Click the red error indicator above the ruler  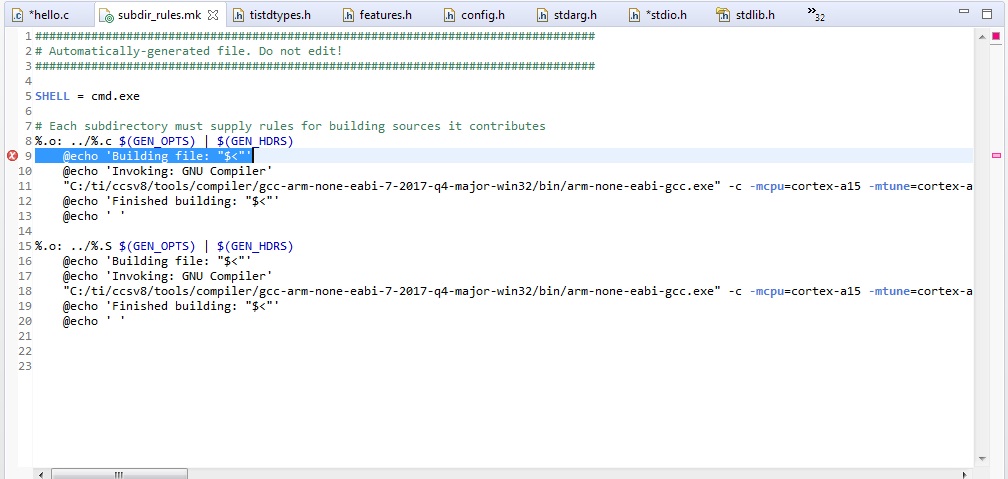coord(996,37)
